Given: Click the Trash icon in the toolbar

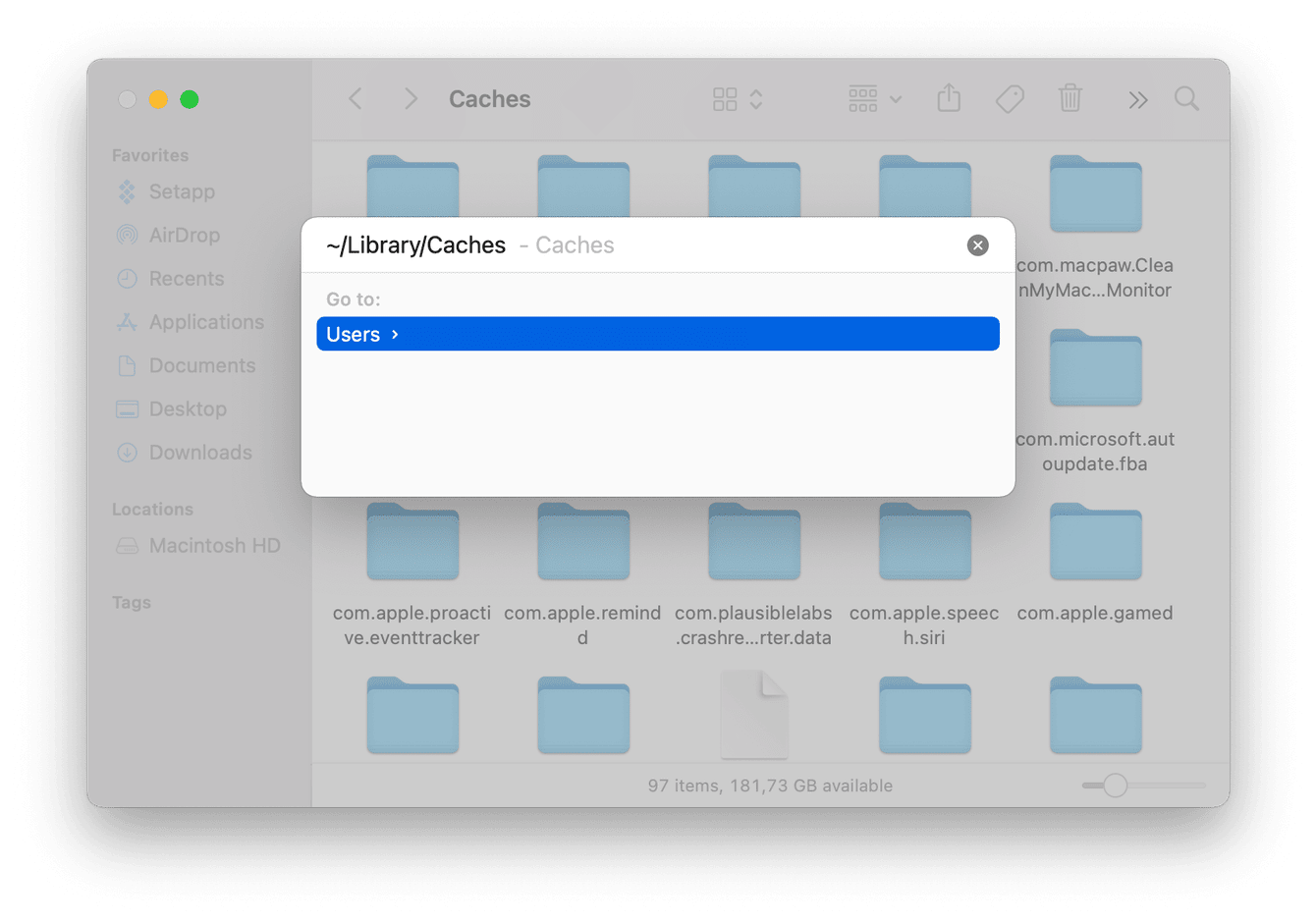Looking at the screenshot, I should [x=1069, y=98].
